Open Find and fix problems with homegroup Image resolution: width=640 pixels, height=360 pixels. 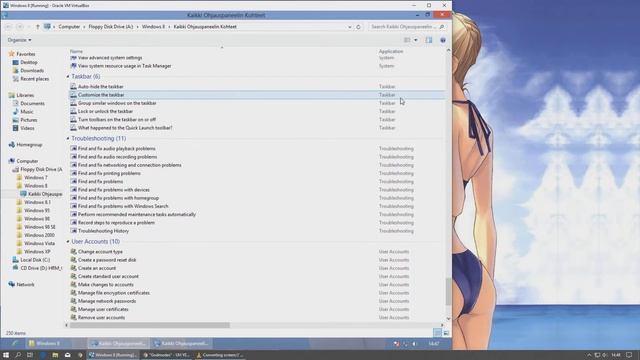(x=118, y=198)
